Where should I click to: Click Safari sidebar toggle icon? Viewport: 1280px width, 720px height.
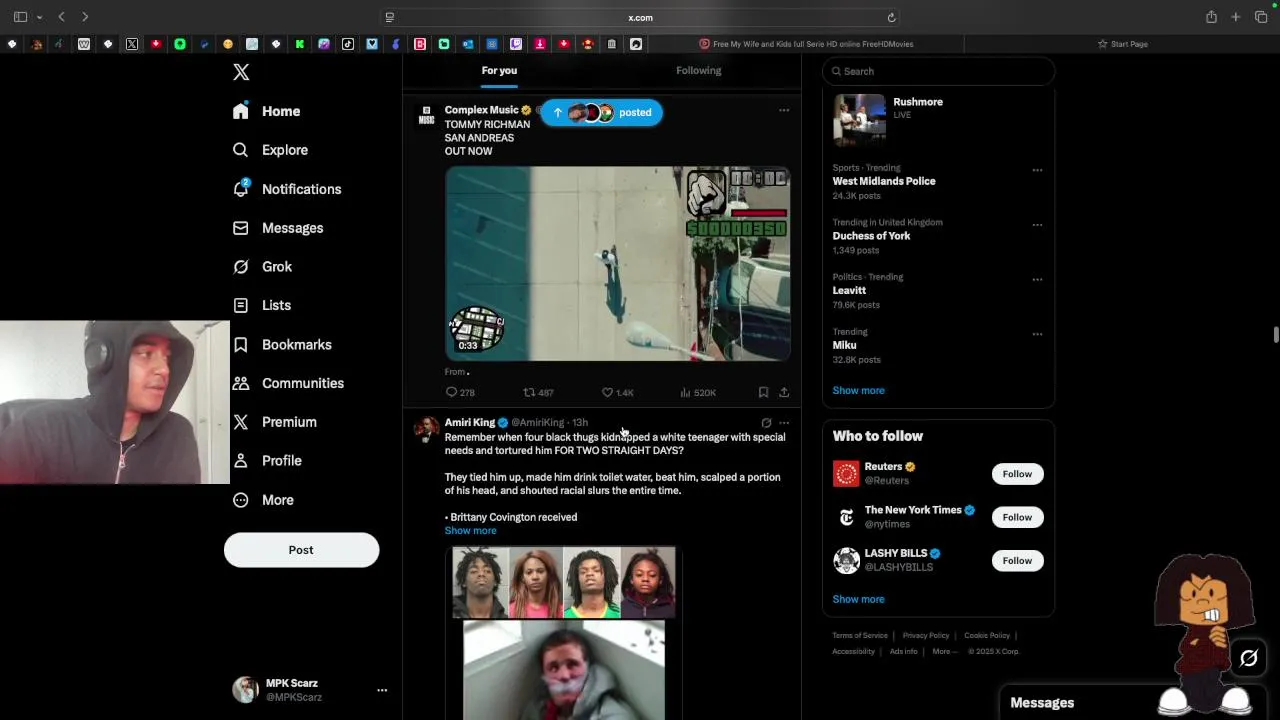tap(20, 17)
